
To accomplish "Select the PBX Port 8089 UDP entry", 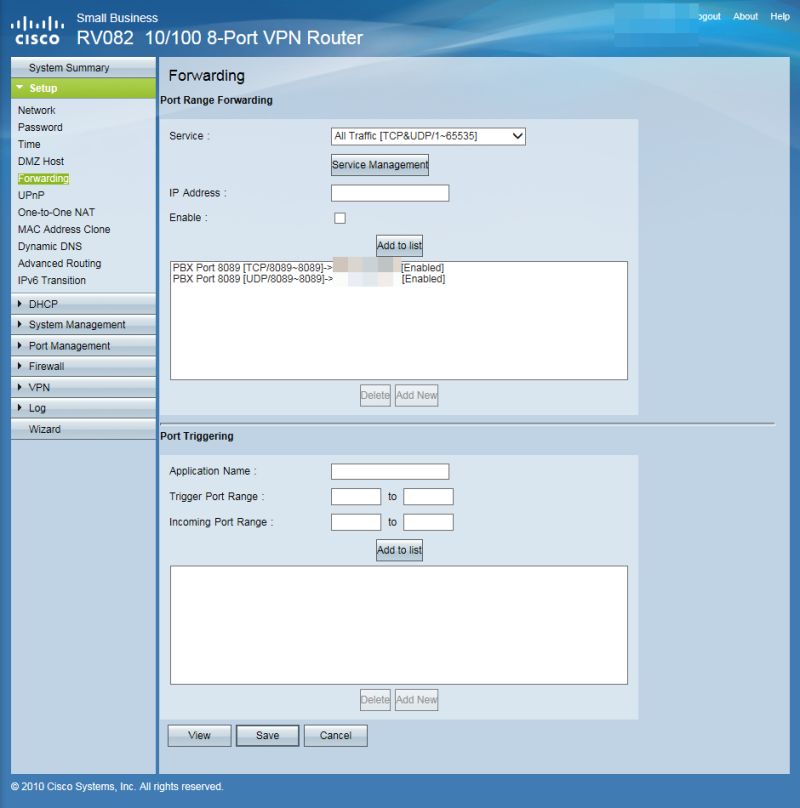I will point(308,279).
